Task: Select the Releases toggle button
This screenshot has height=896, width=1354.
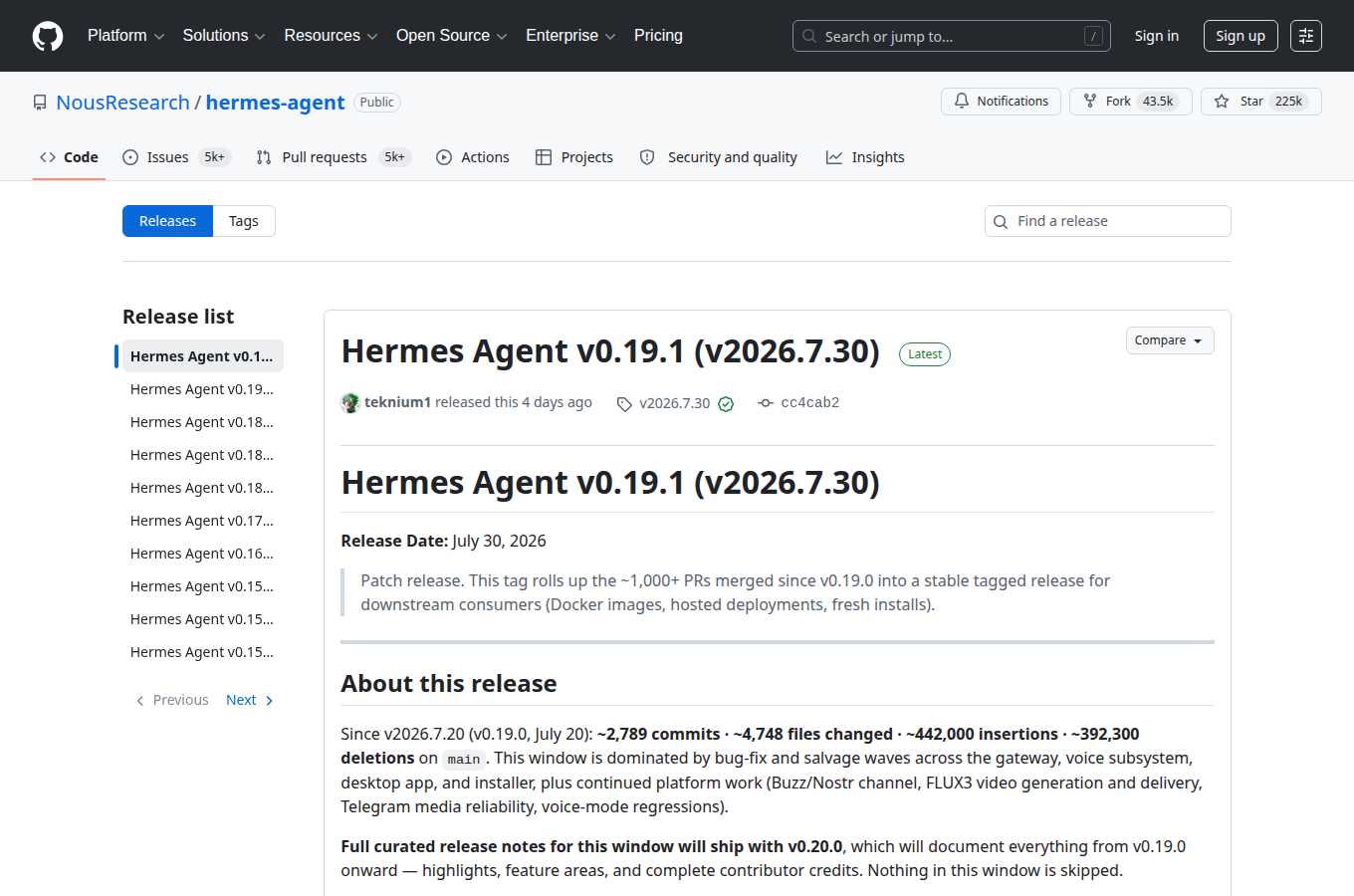Action: (167, 221)
